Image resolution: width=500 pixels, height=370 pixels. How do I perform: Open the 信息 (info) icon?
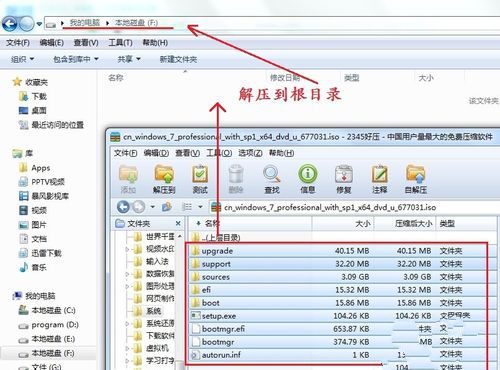pos(307,179)
